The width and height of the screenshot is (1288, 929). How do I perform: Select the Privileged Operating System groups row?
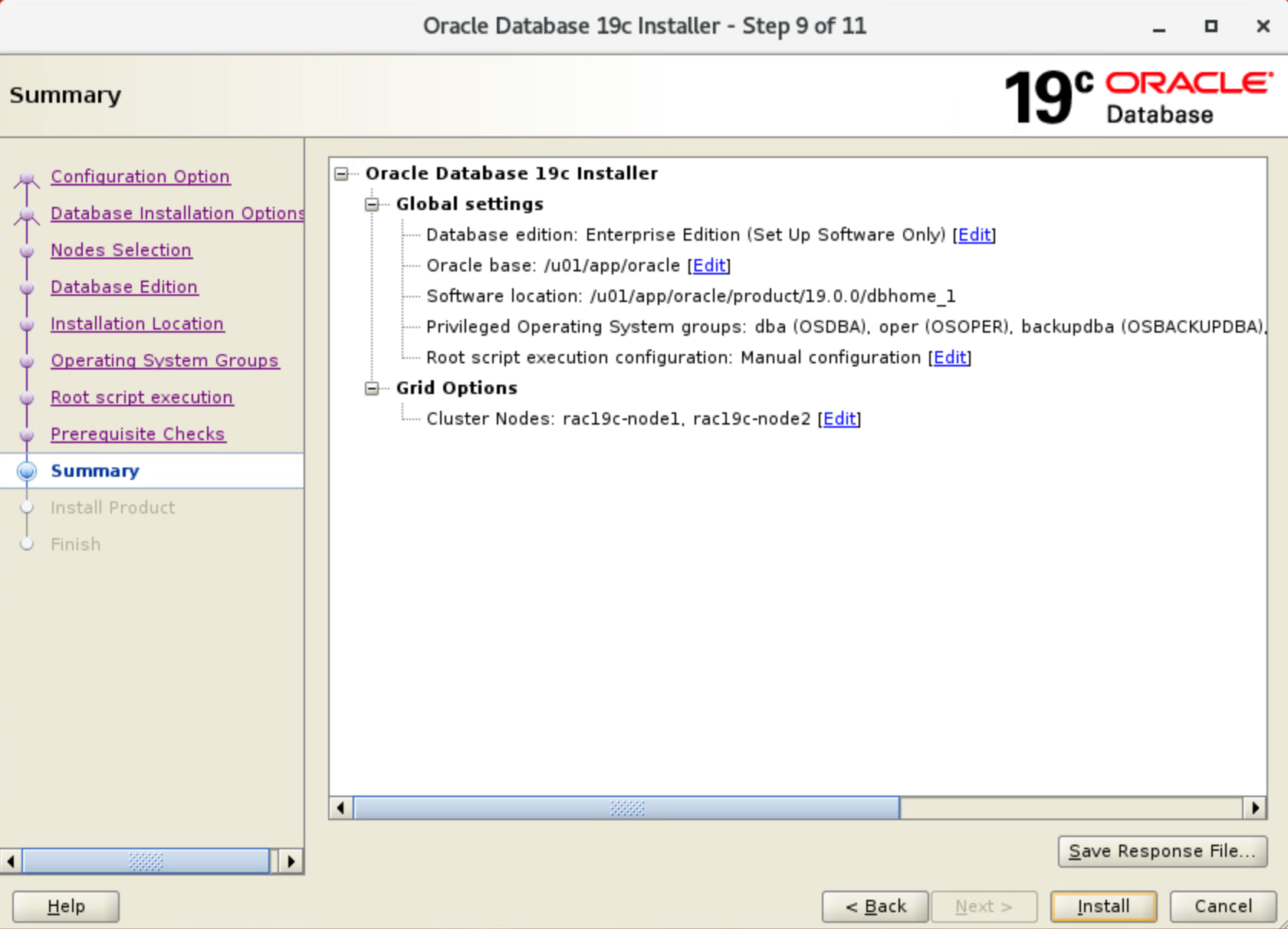(846, 327)
